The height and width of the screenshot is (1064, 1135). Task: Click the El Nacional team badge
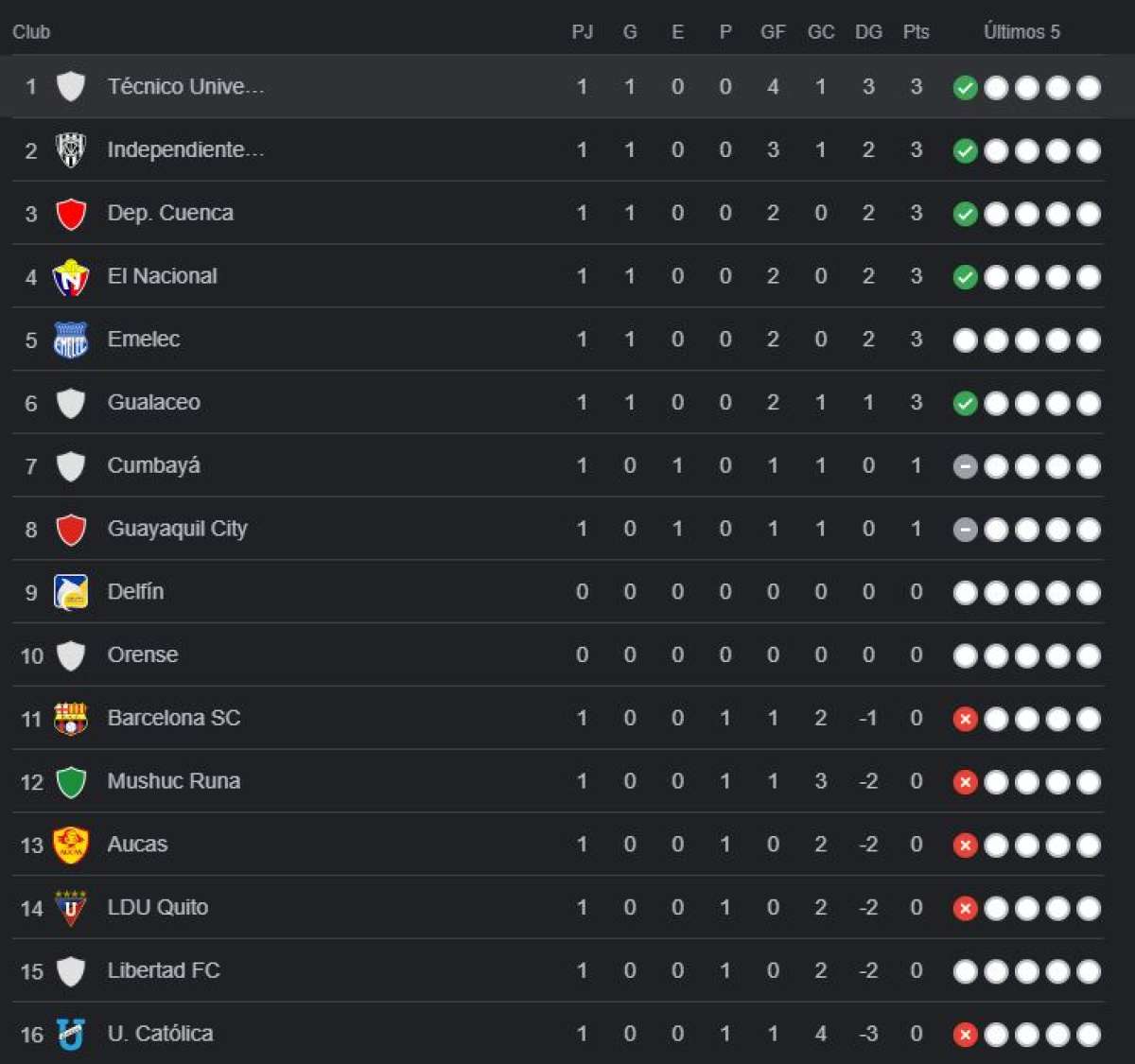point(71,276)
